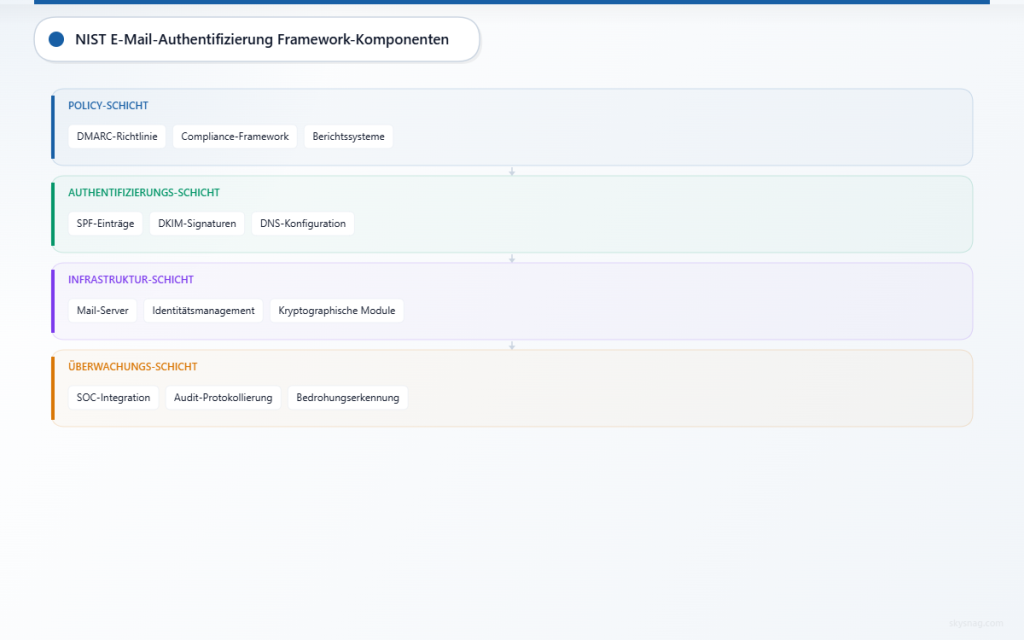Toggle the POLICY-SCHICHT layer header
Image resolution: width=1024 pixels, height=640 pixels.
(106, 105)
